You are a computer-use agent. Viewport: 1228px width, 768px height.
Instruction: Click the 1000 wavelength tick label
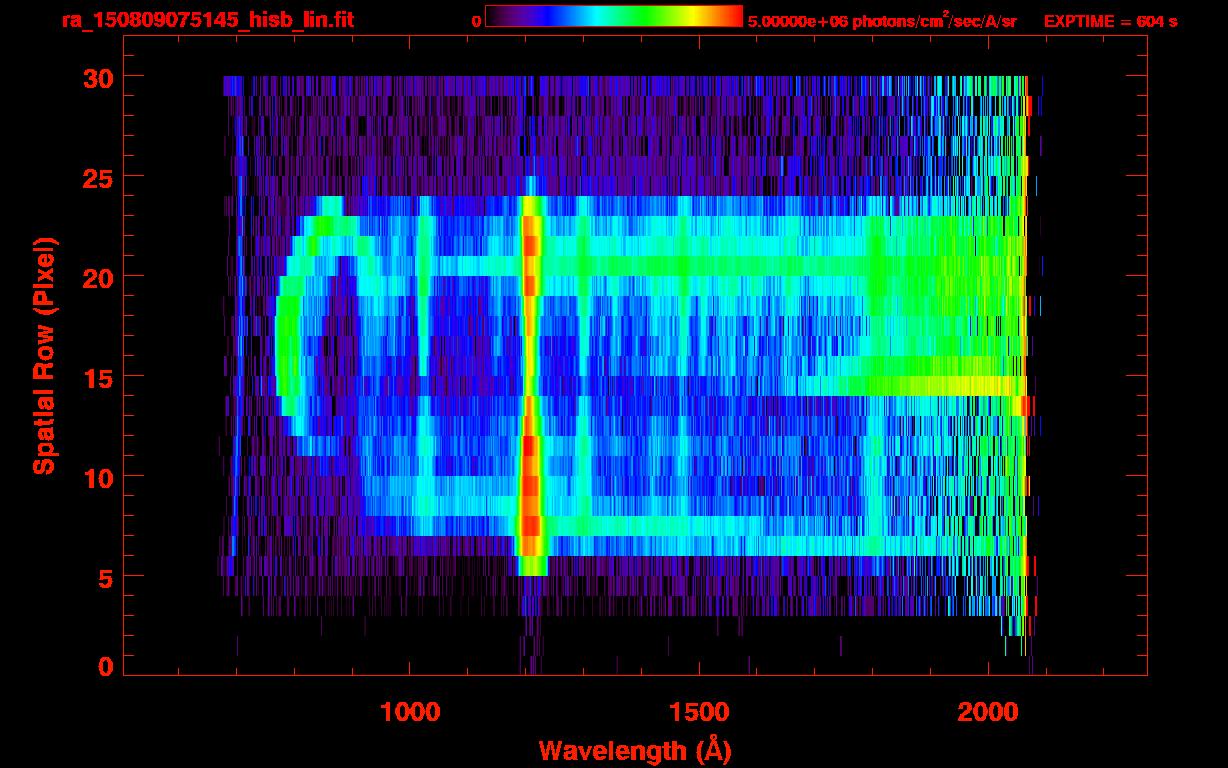coord(410,711)
